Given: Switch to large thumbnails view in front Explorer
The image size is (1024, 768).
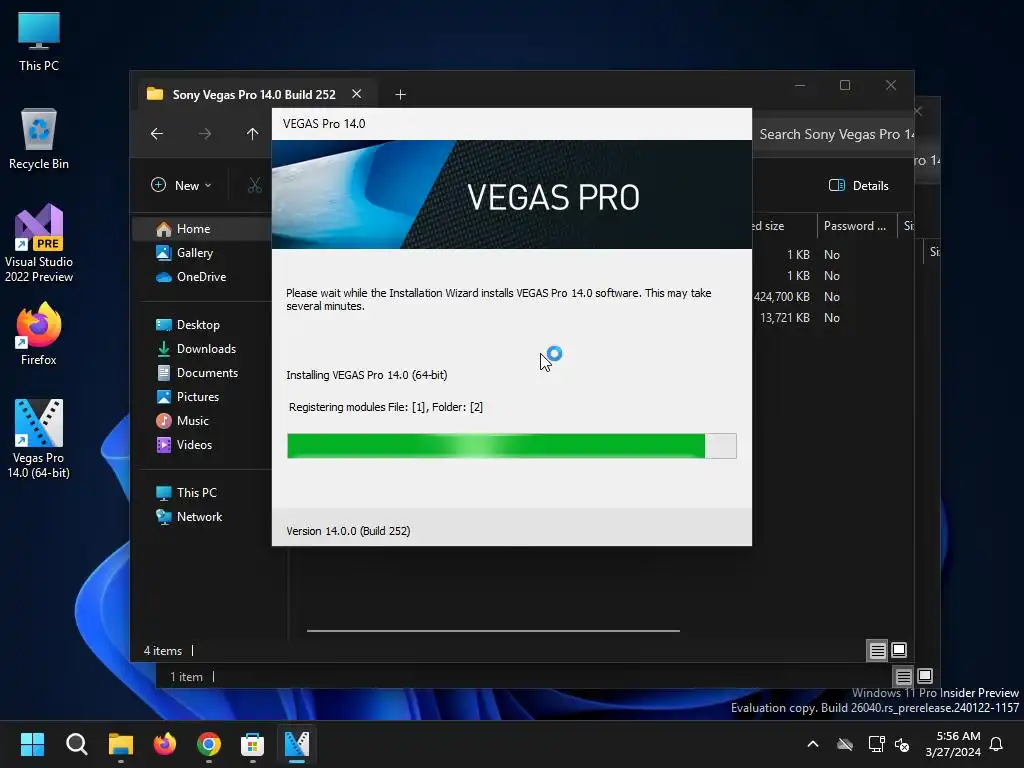Looking at the screenshot, I should [899, 650].
